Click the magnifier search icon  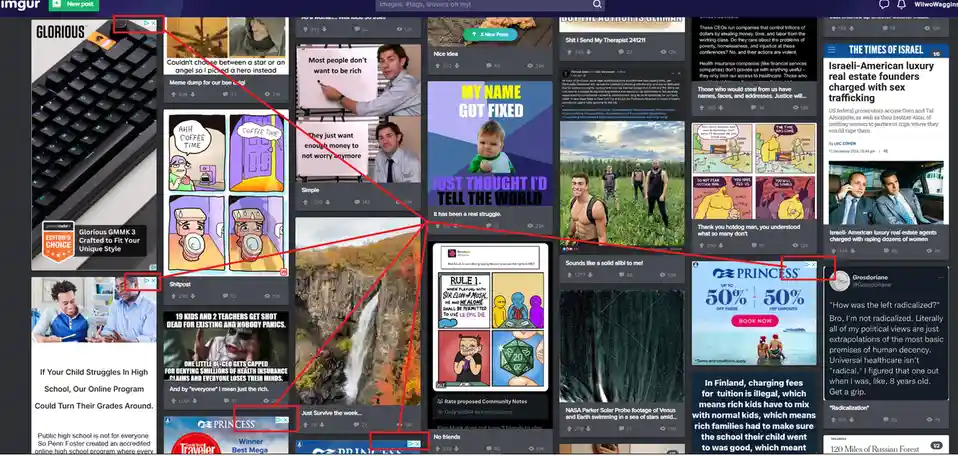click(x=597, y=4)
